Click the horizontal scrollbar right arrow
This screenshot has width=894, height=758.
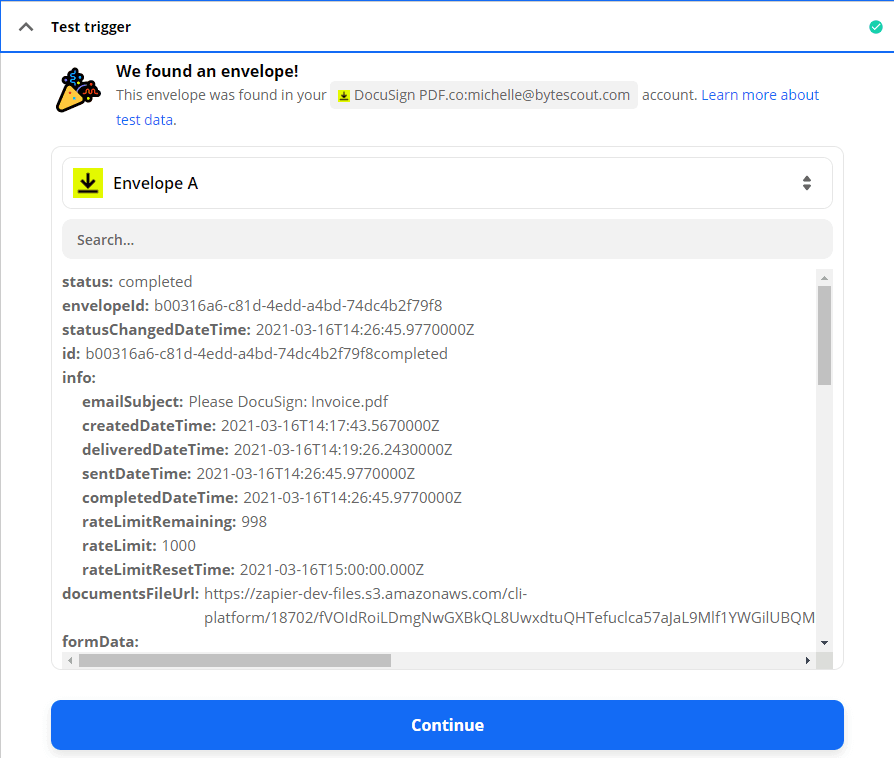[808, 661]
